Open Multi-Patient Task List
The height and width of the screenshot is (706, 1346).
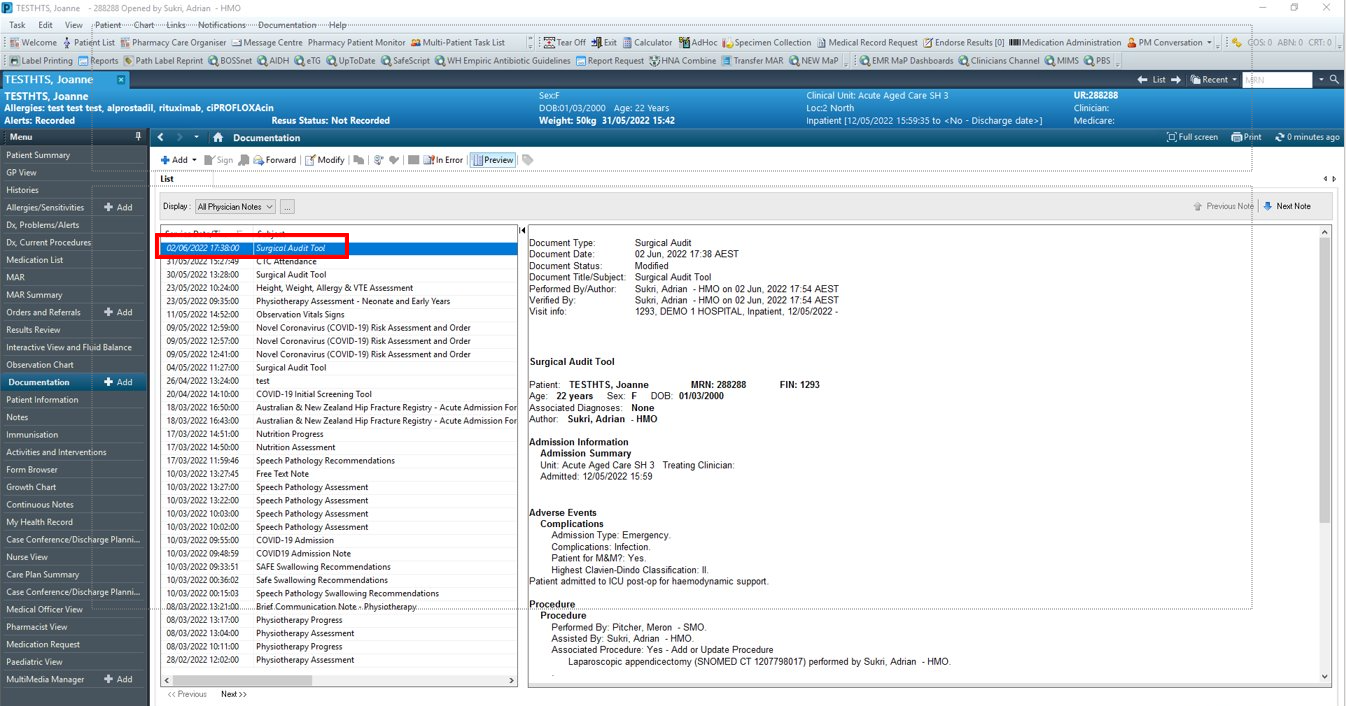457,43
